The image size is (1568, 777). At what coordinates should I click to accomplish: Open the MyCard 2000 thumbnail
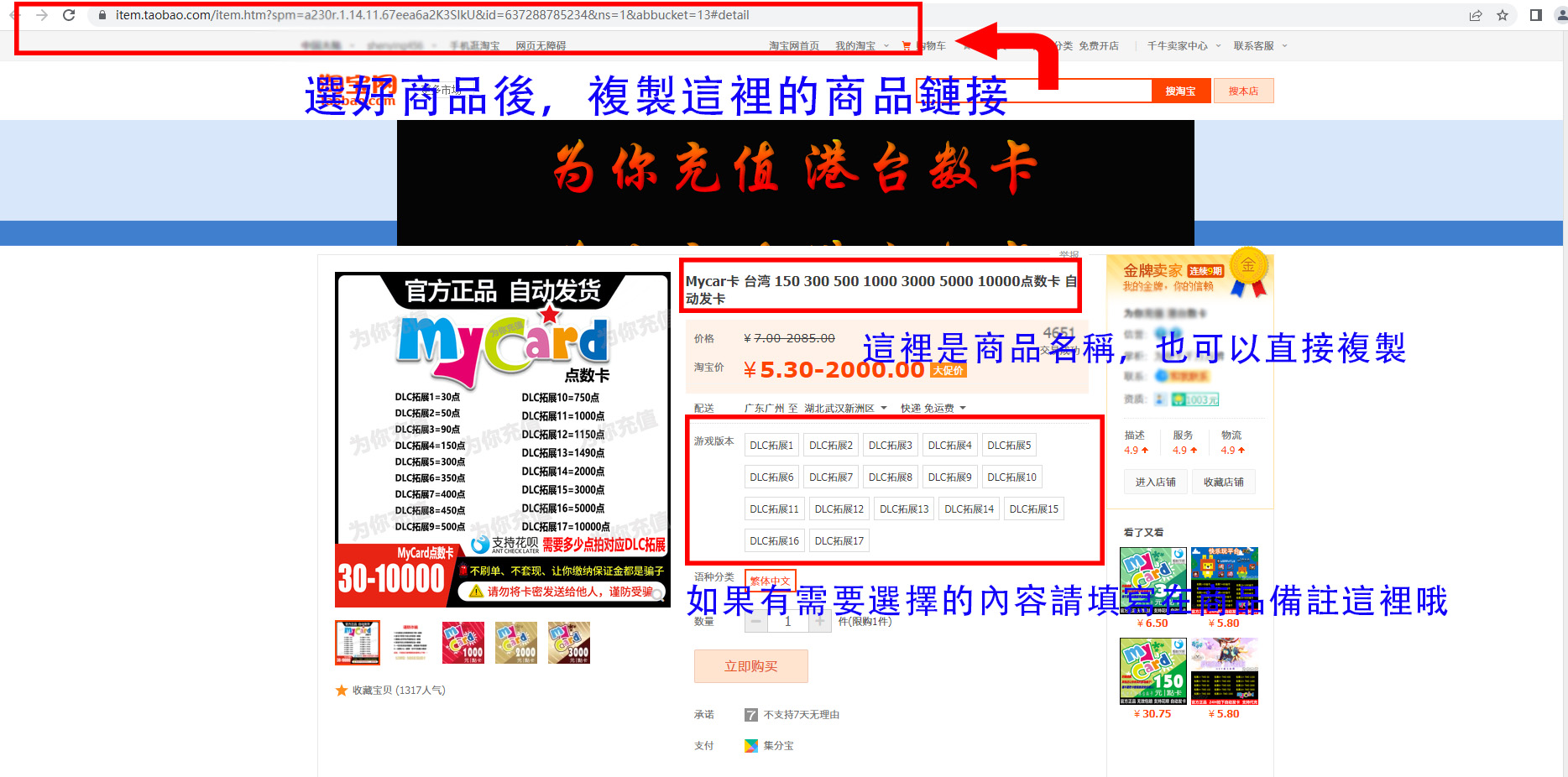pos(516,643)
